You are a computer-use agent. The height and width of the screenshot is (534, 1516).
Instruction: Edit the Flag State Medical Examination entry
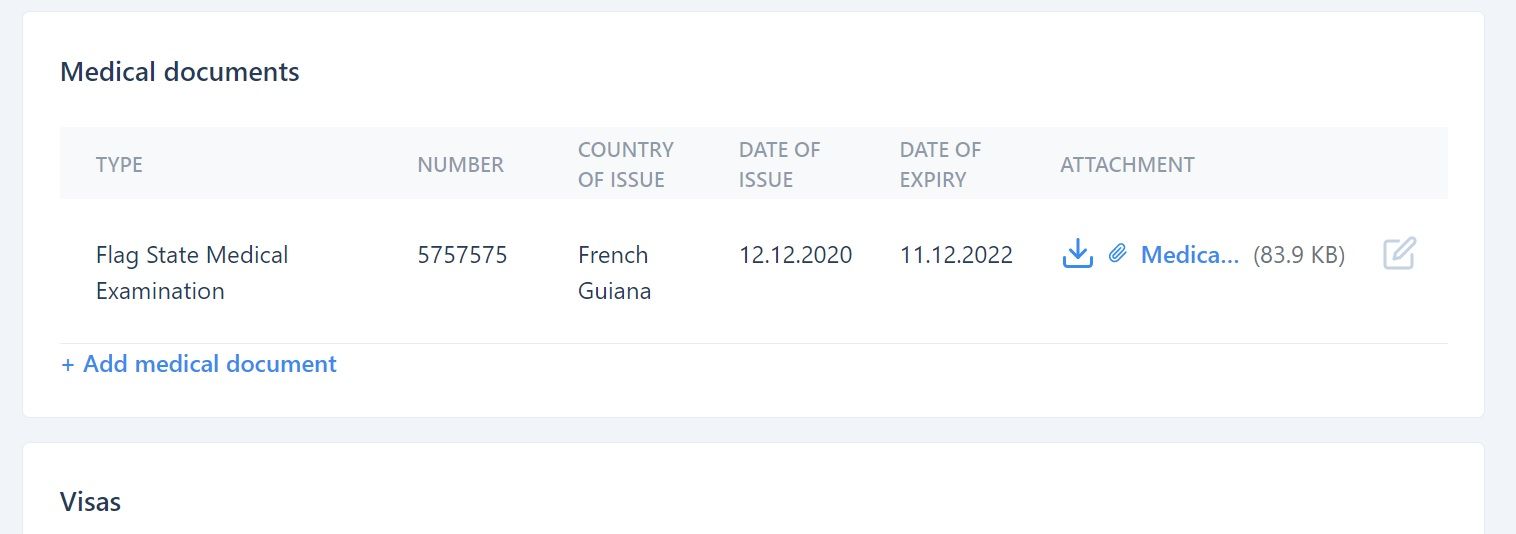pyautogui.click(x=1399, y=254)
